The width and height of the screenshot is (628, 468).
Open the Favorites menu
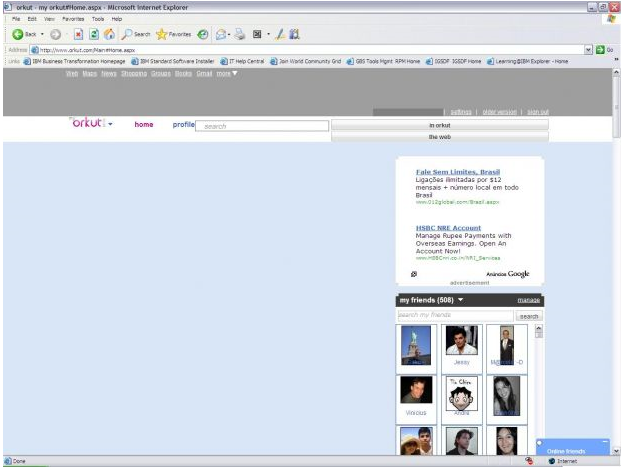click(x=73, y=19)
